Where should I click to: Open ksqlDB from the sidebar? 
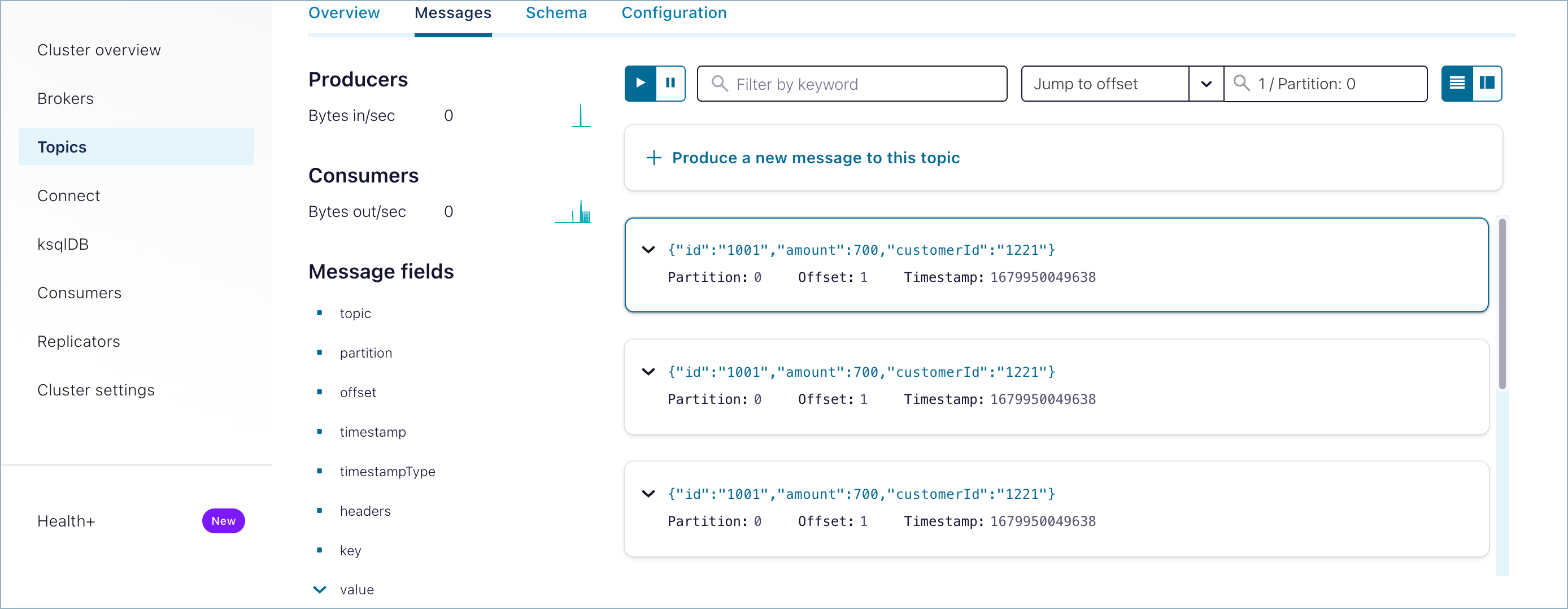coord(63,244)
